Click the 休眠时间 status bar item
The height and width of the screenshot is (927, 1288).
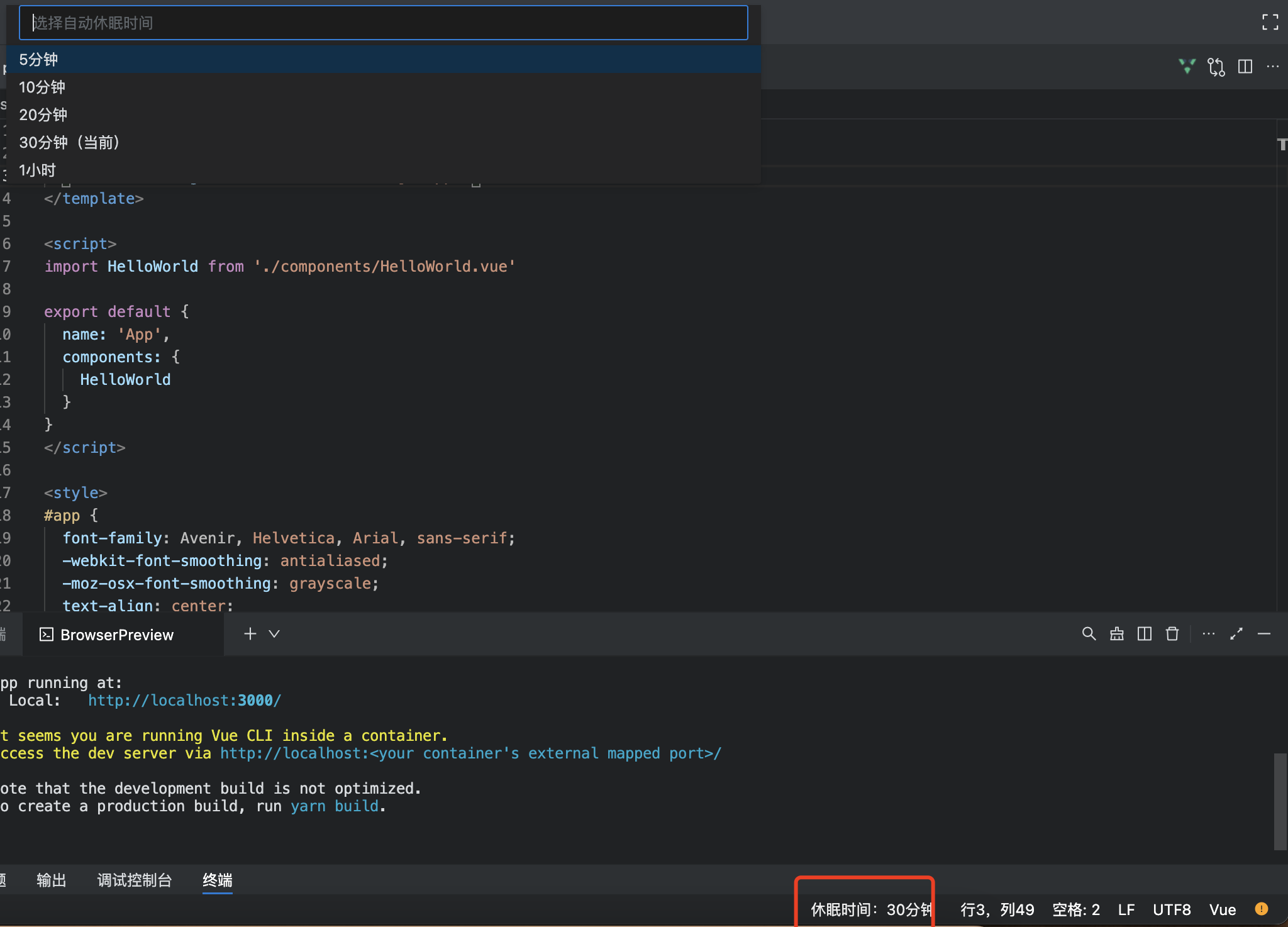[x=870, y=909]
